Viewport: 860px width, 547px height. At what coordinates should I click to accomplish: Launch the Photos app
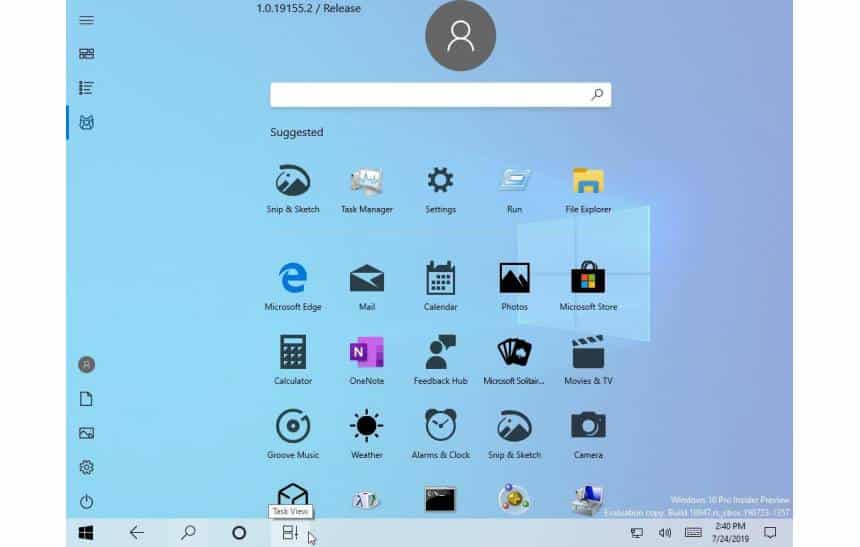click(514, 286)
